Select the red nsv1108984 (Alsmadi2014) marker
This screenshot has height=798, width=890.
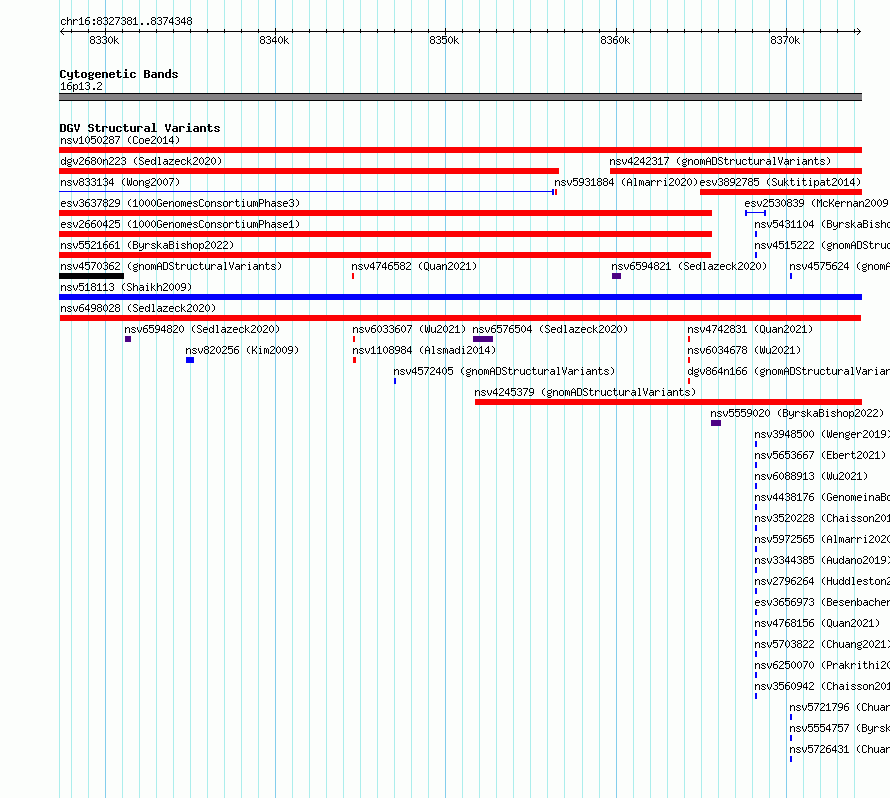coord(355,360)
